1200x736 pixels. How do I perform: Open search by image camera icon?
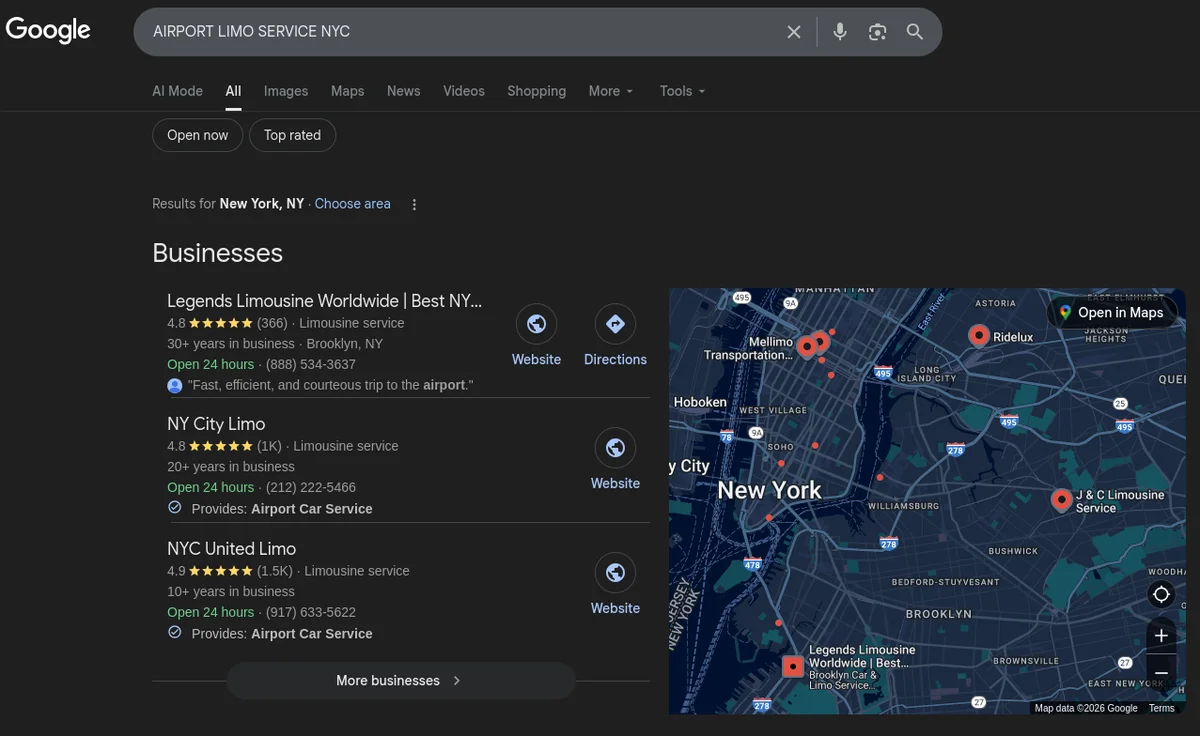tap(877, 32)
